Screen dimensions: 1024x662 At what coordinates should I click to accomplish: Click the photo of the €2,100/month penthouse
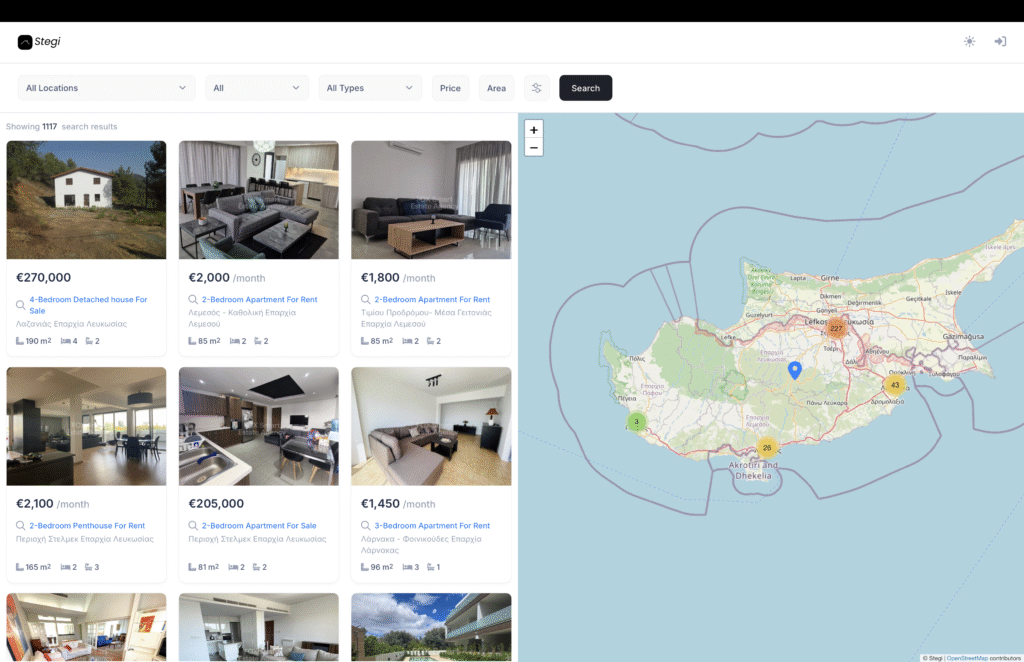86,426
